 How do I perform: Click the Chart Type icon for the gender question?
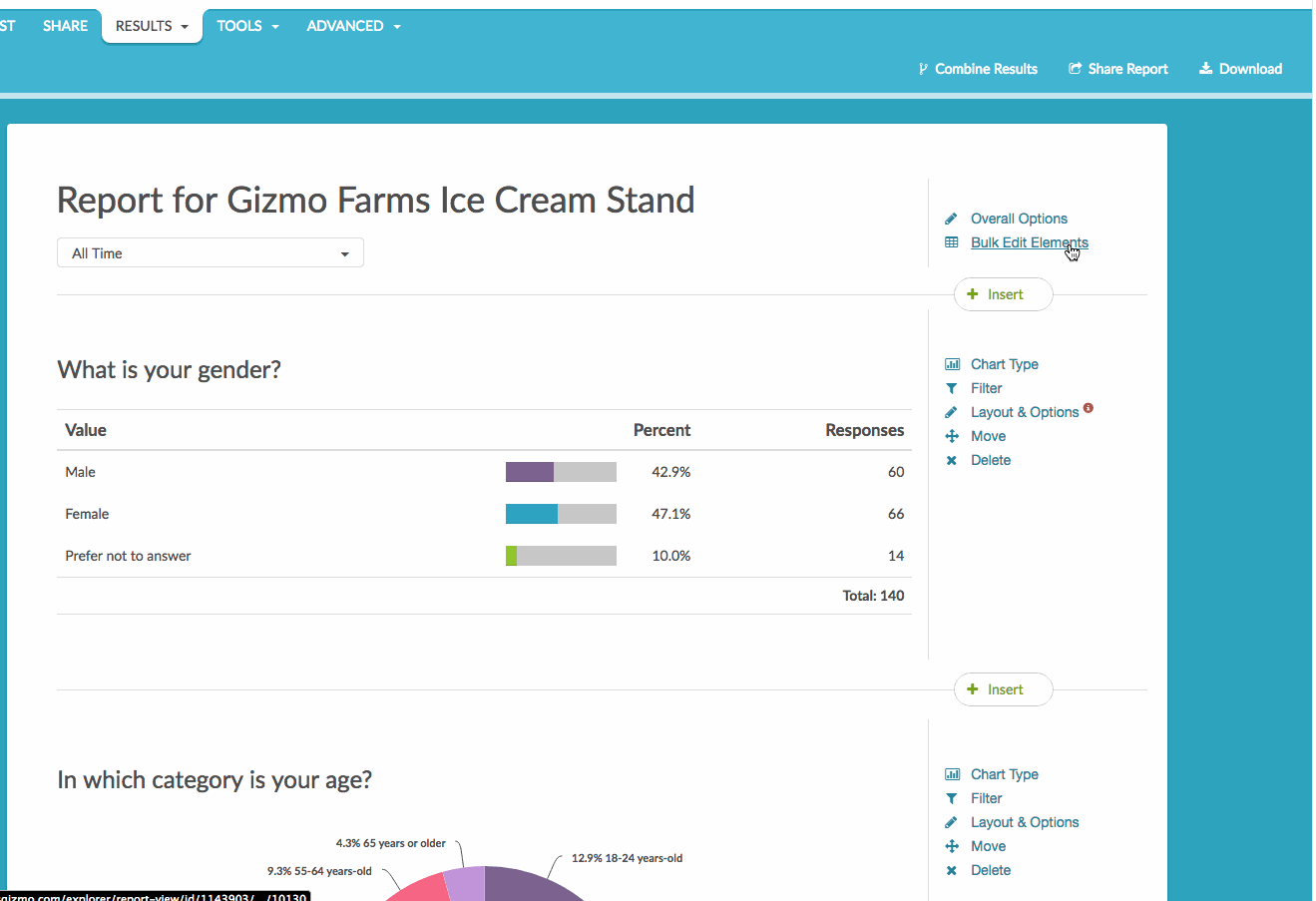click(952, 364)
